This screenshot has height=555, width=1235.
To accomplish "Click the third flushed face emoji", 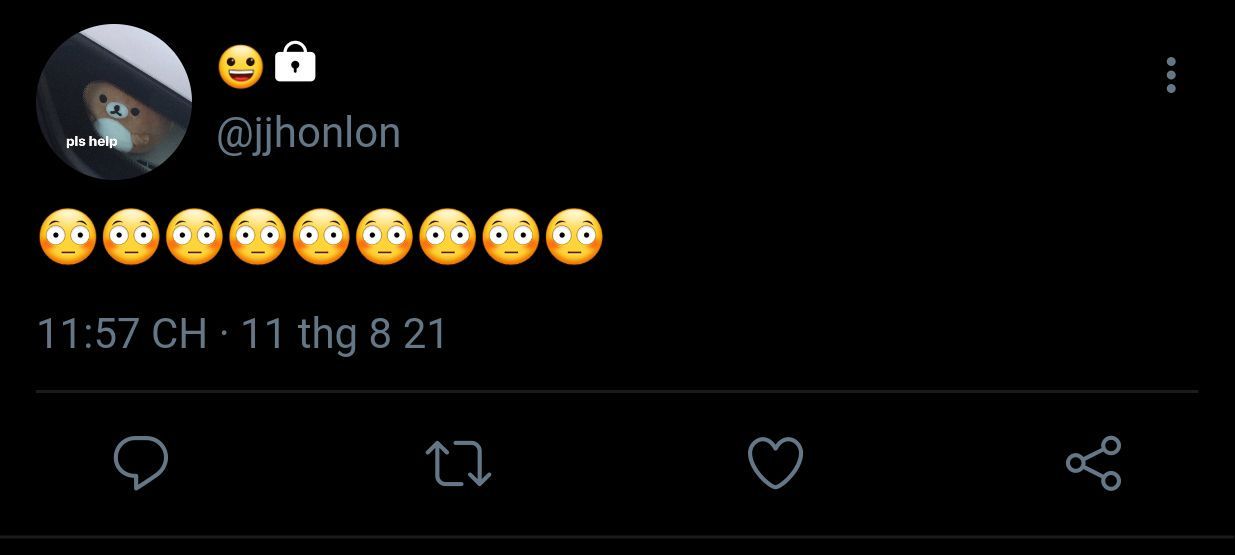I will (194, 237).
